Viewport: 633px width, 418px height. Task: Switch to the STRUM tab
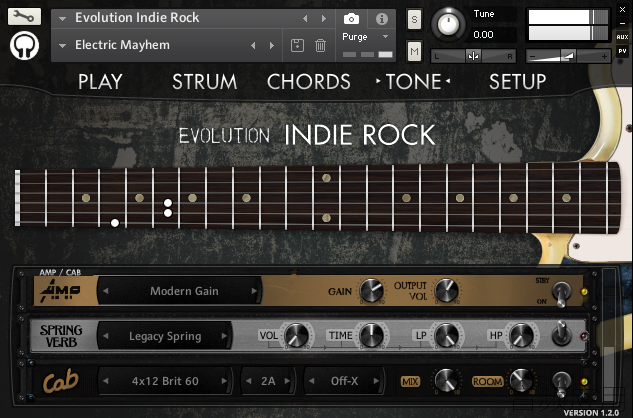pyautogui.click(x=205, y=82)
